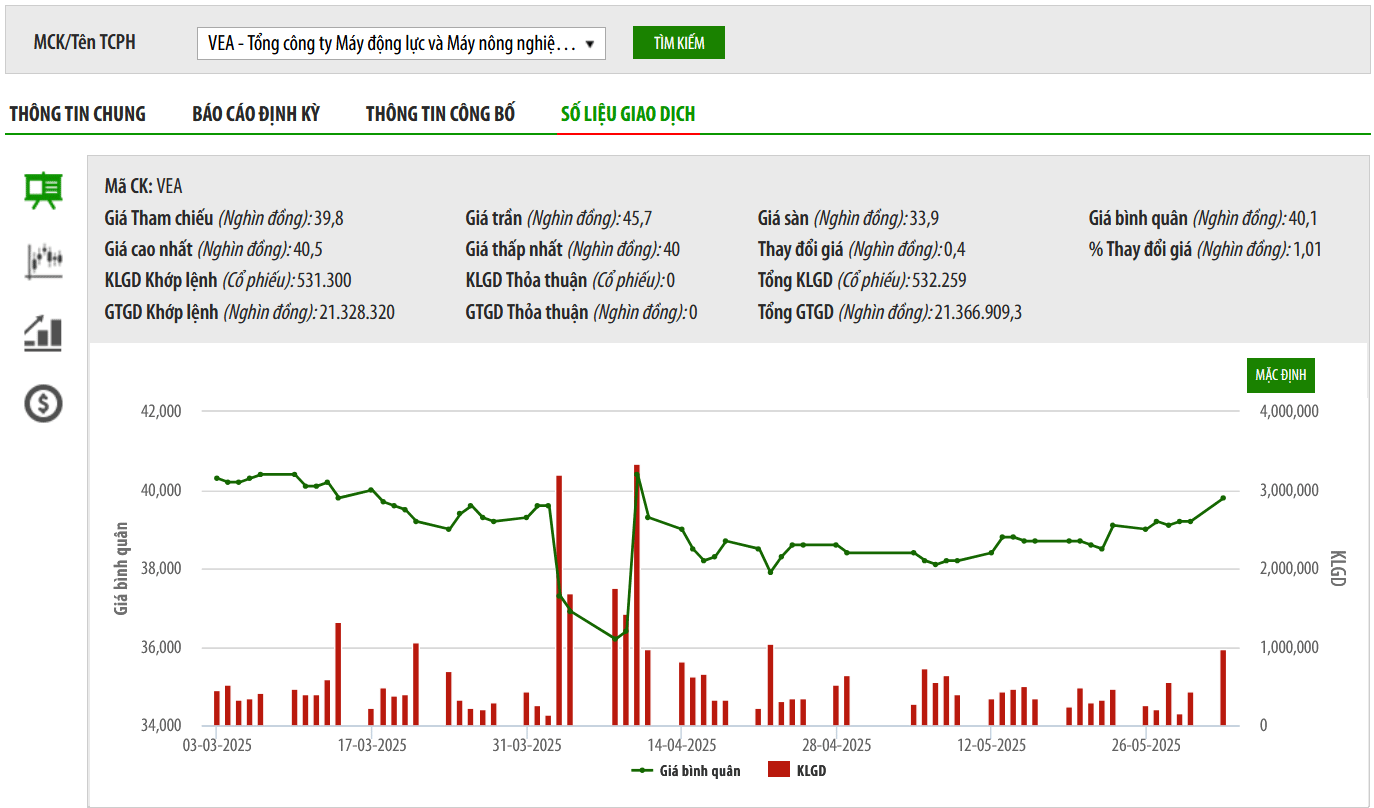This screenshot has height=808, width=1374.
Task: Switch to the THÔNG TIN CHUNG tab
Action: 78,114
